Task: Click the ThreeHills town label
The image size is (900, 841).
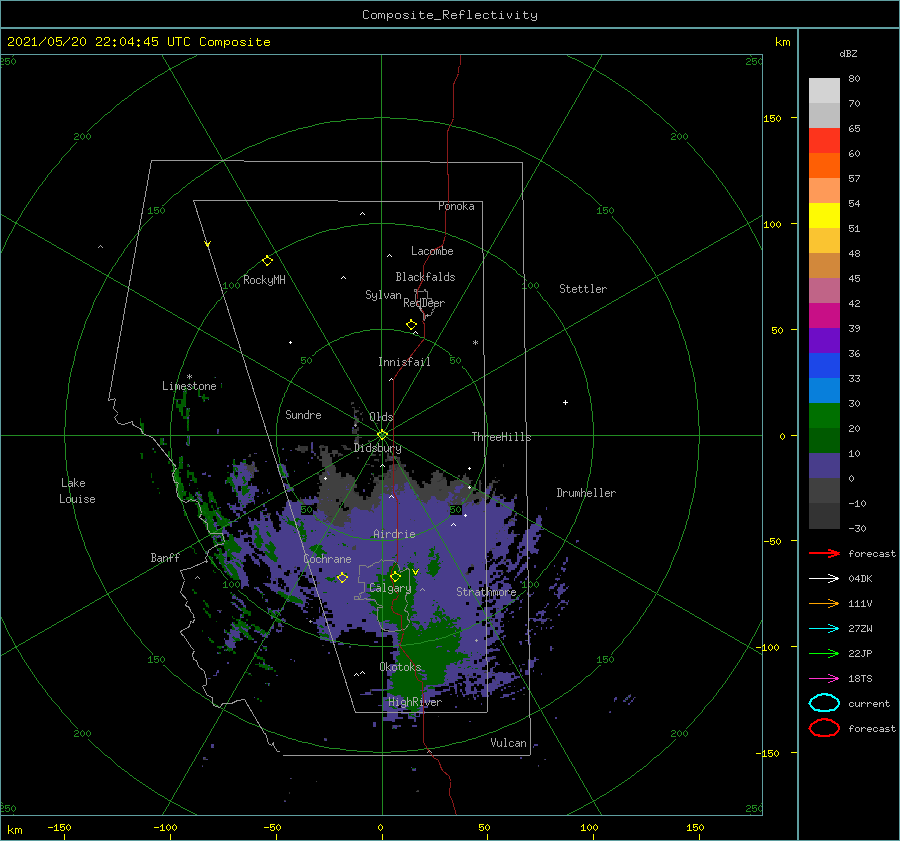Action: pyautogui.click(x=501, y=437)
